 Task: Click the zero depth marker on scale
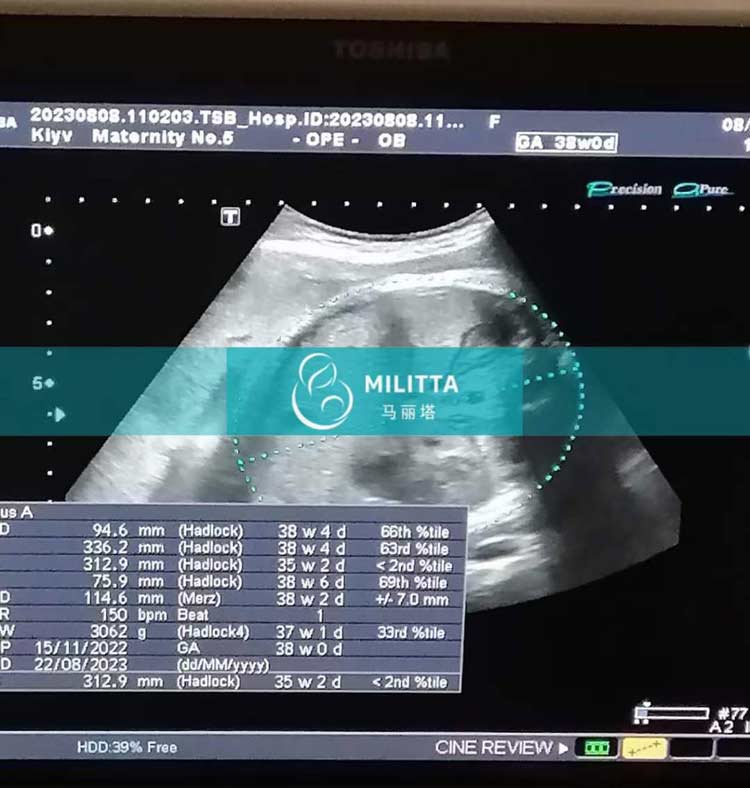[42, 231]
